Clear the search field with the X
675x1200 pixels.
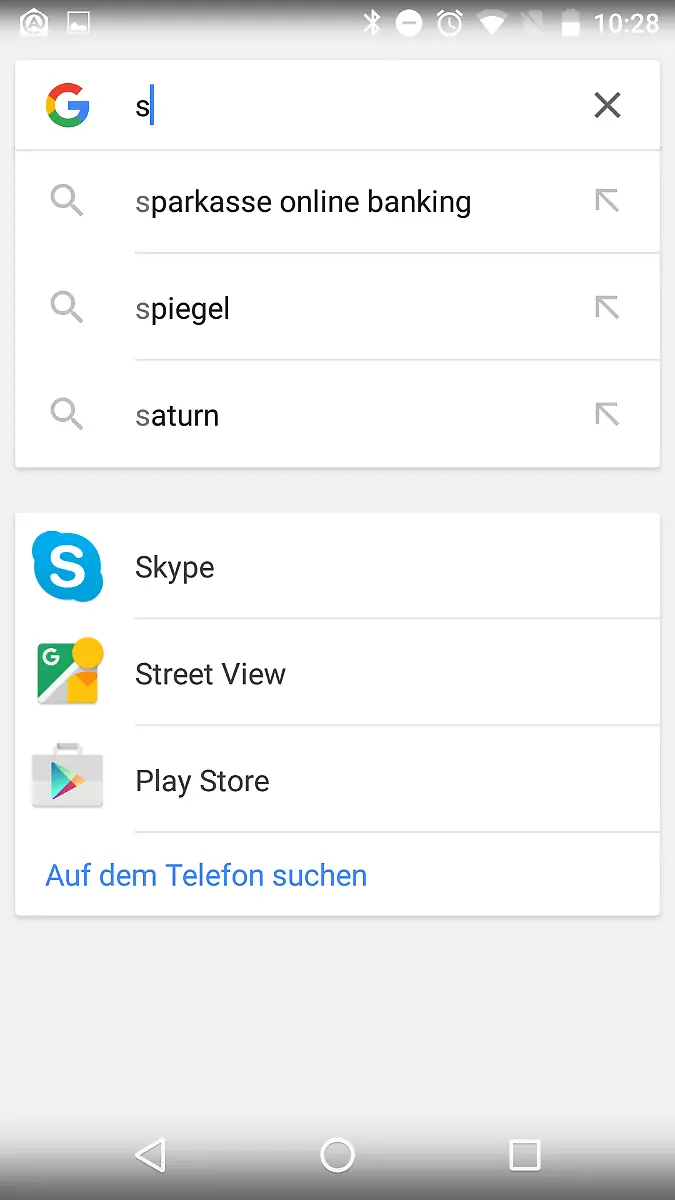pos(607,104)
